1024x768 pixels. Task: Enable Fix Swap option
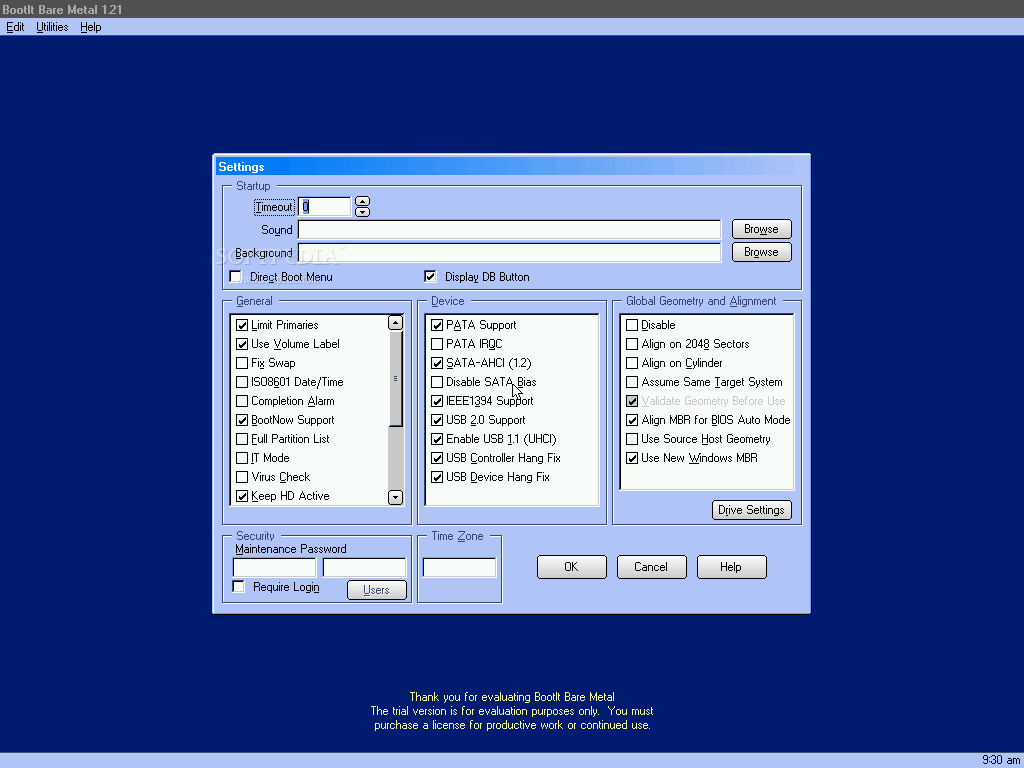pyautogui.click(x=242, y=363)
